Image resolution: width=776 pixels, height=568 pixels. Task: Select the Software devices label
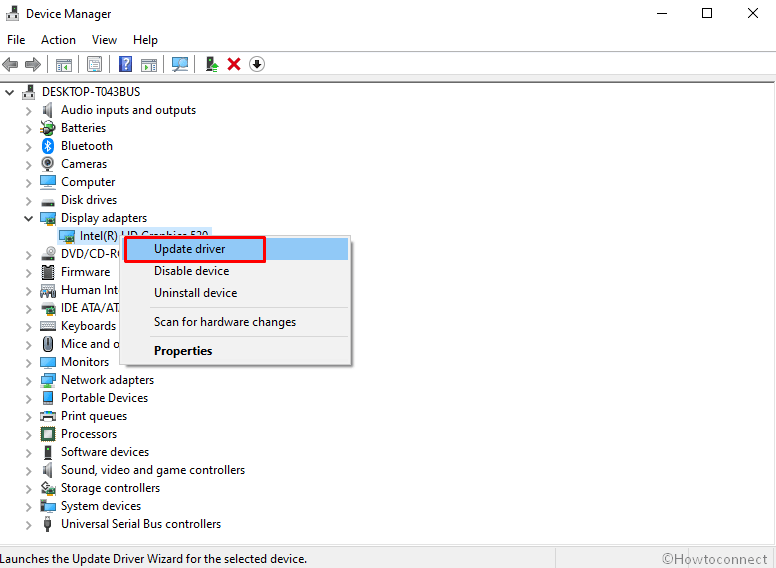point(105,452)
